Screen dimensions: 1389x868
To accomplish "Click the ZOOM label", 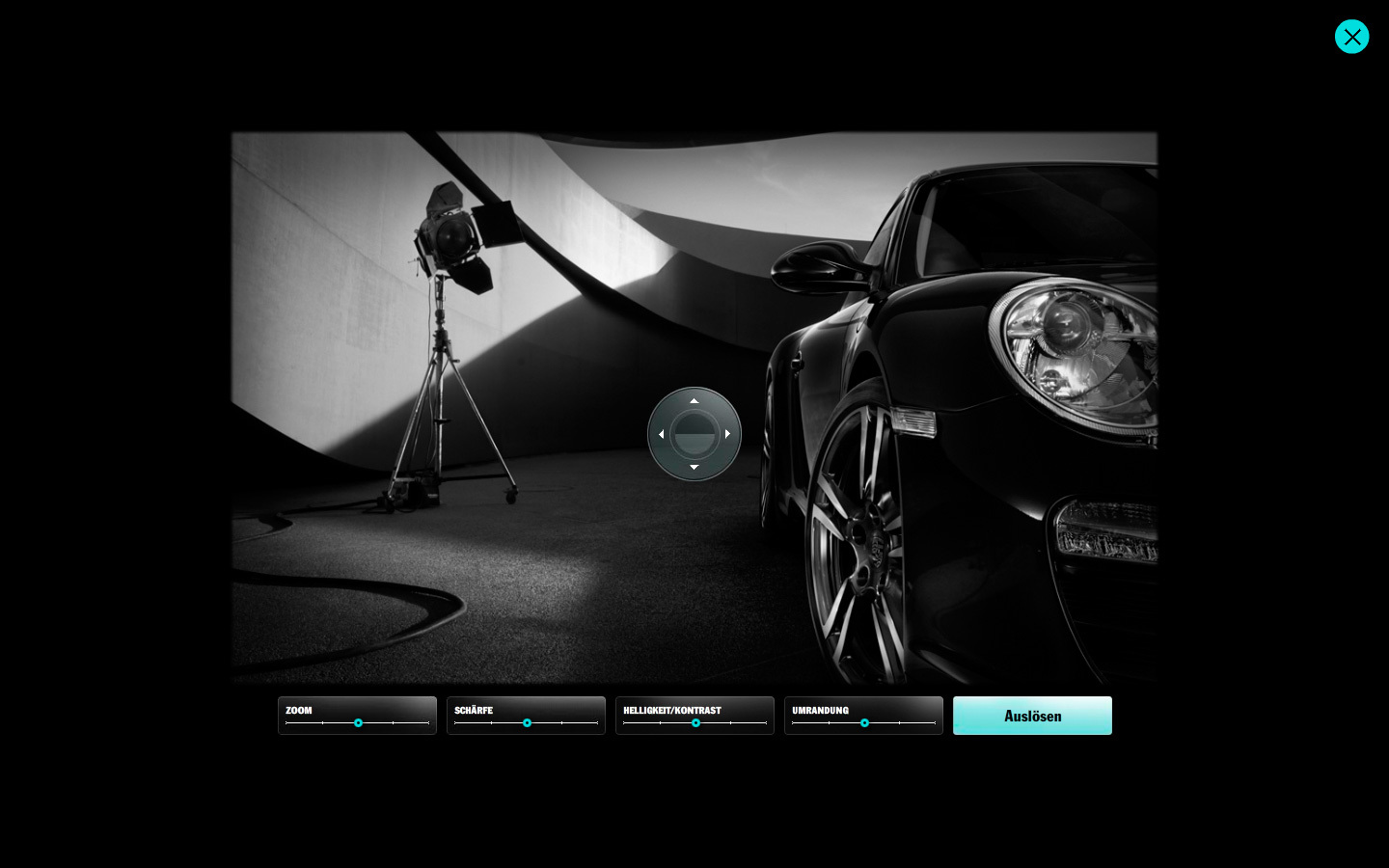I will point(299,710).
